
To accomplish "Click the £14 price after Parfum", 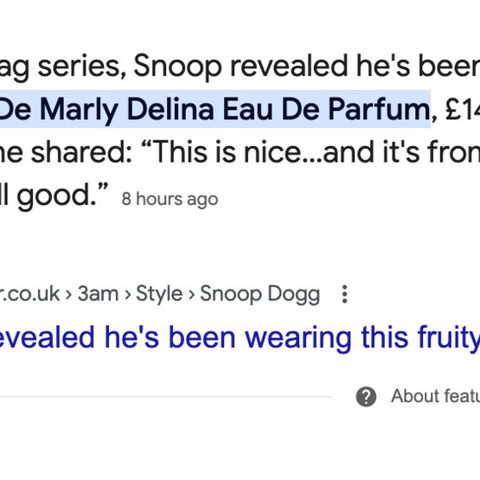I will pos(463,109).
